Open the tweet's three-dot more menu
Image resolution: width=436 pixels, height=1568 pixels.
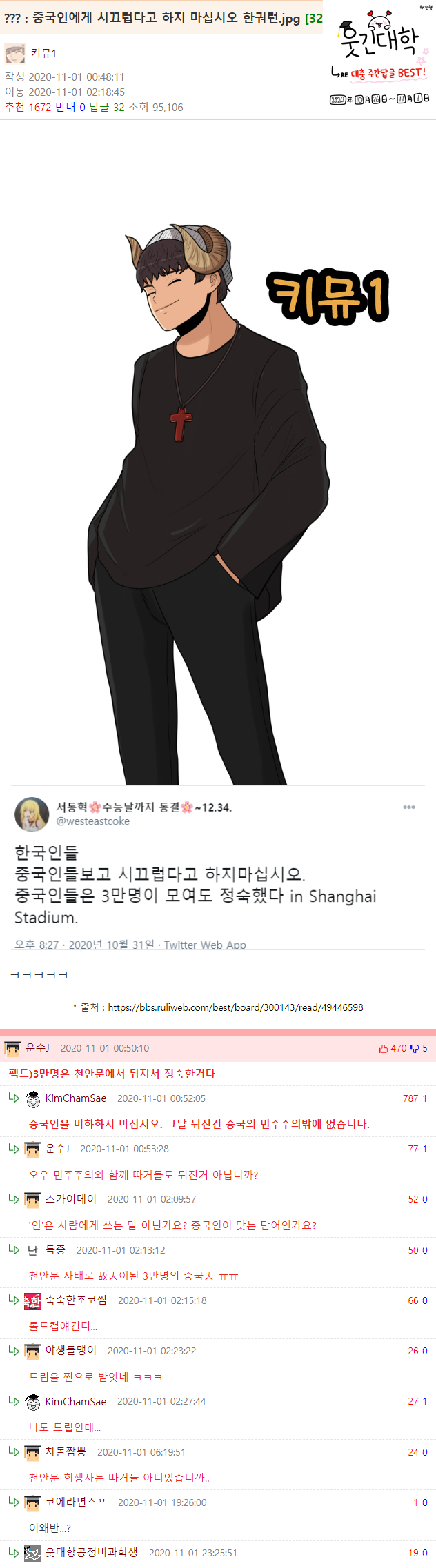point(409,807)
